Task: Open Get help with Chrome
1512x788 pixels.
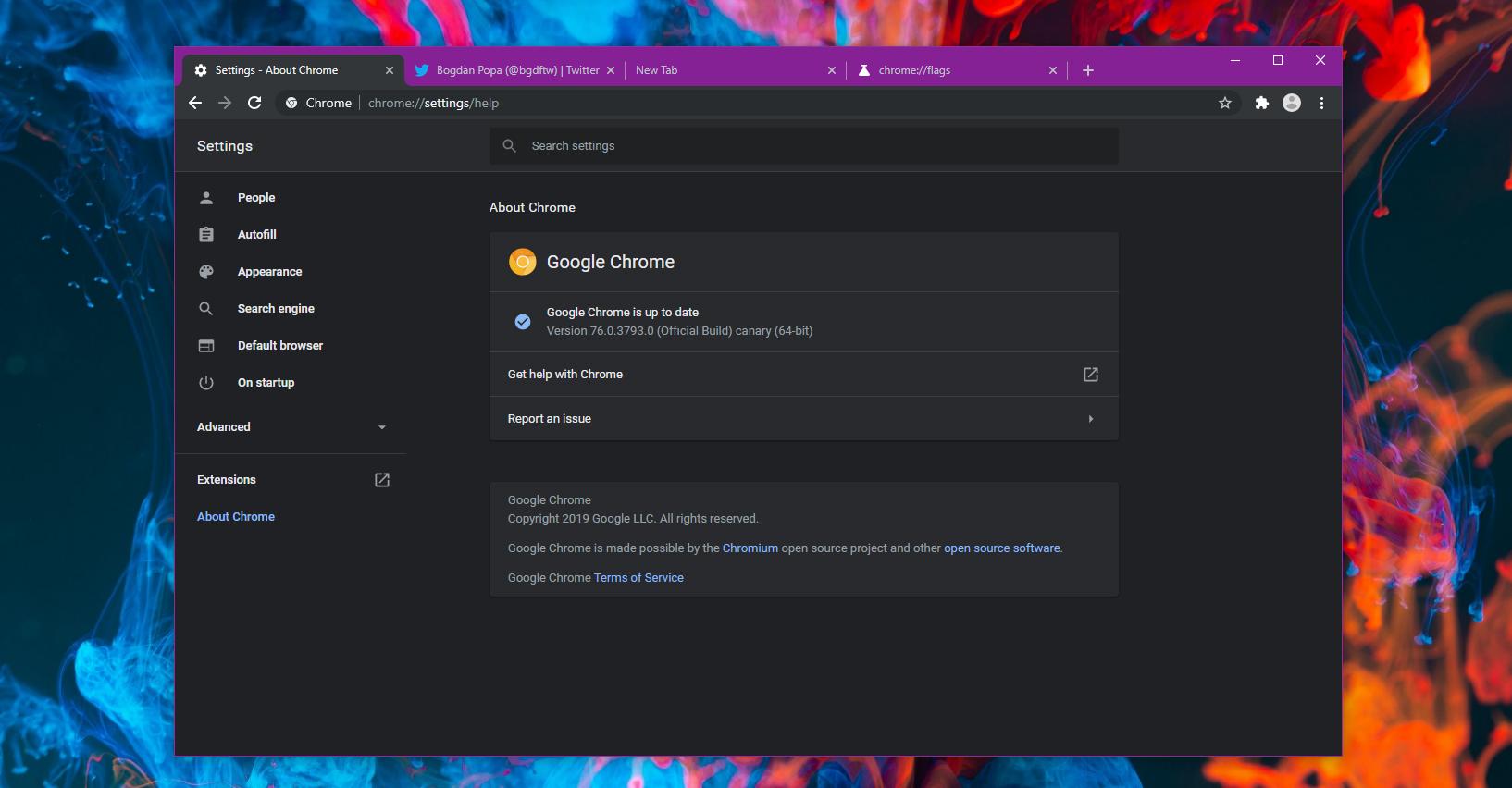Action: (804, 375)
